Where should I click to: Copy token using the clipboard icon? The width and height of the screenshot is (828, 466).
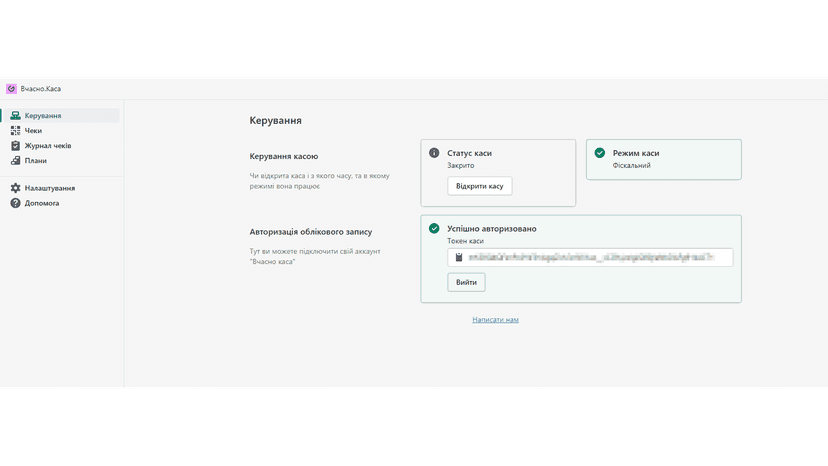pos(459,257)
